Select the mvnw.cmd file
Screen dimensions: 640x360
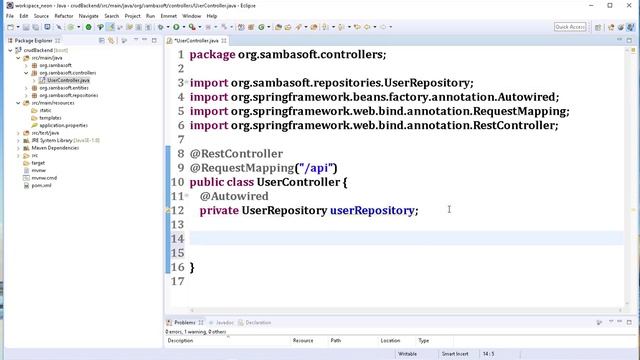point(44,178)
